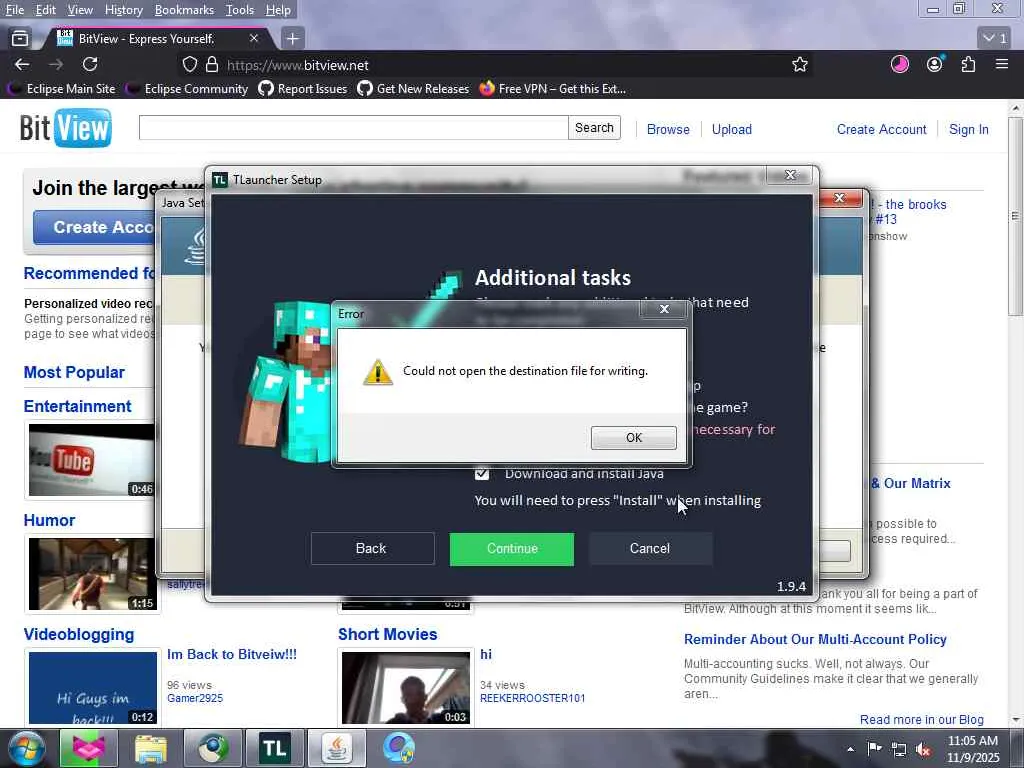Show hidden tray icons arrow
The height and width of the screenshot is (768, 1024).
(850, 749)
